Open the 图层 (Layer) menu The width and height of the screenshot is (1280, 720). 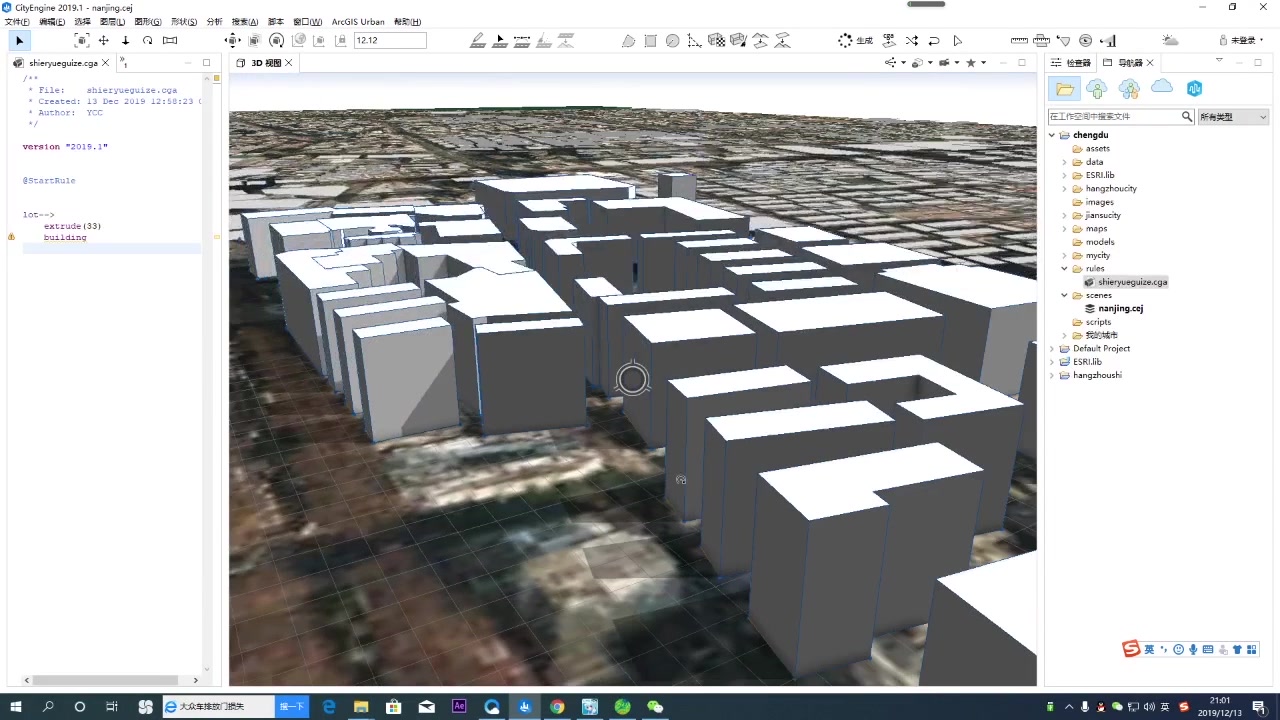click(x=113, y=22)
